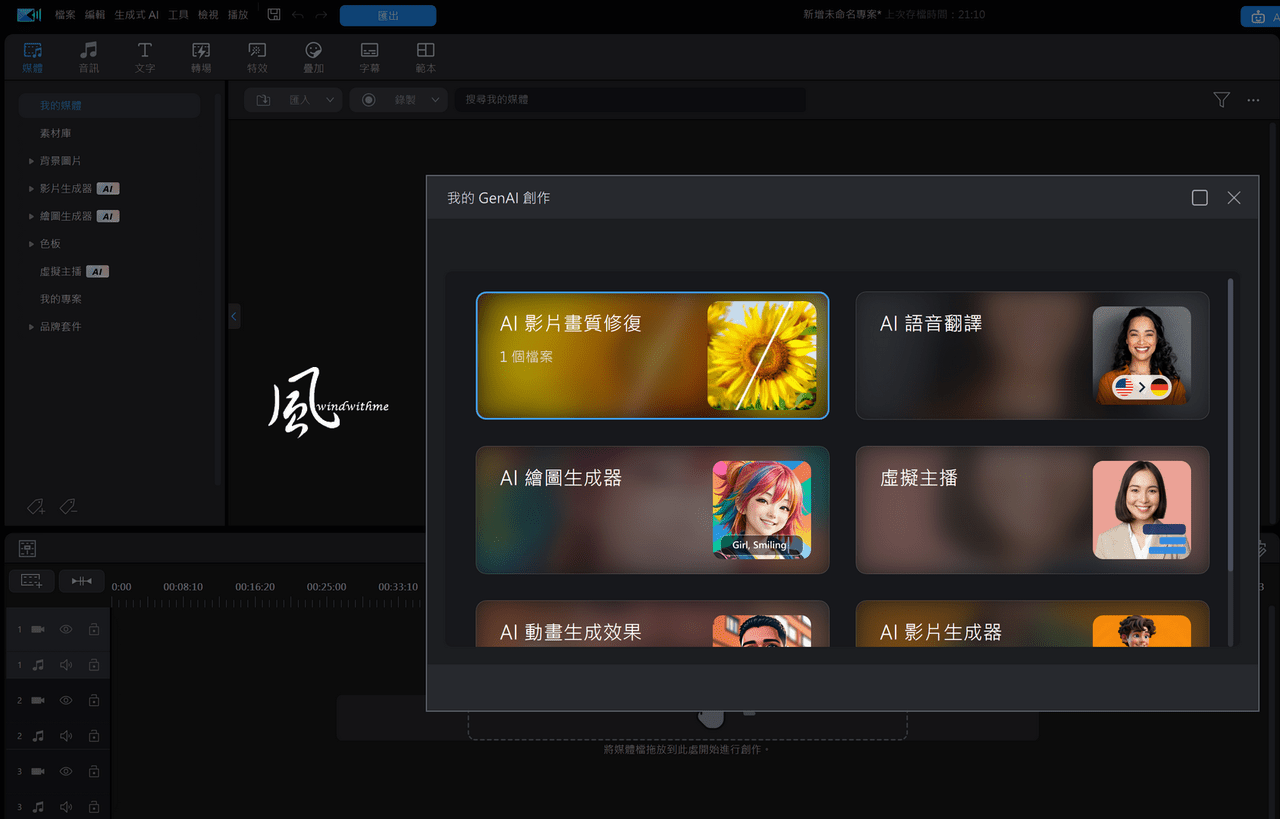Click the filter funnel icon in media library

pos(1221,100)
